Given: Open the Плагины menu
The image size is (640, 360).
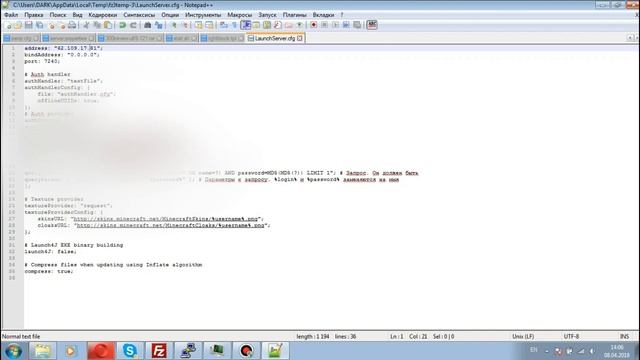Looking at the screenshot, I should click(295, 15).
